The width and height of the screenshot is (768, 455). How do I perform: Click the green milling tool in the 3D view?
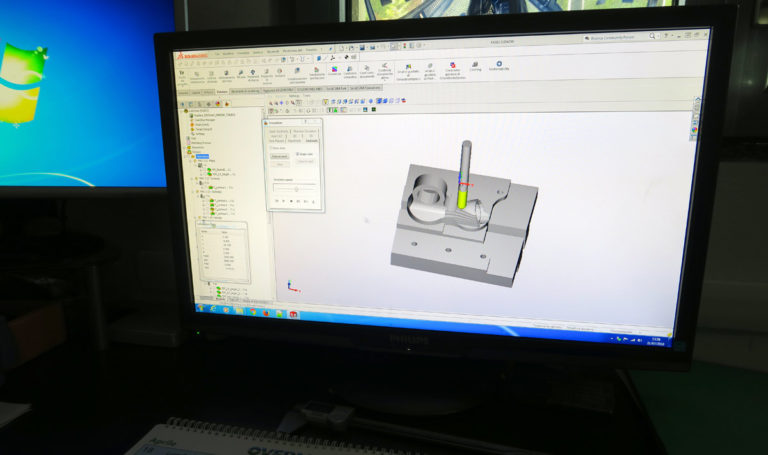point(463,195)
